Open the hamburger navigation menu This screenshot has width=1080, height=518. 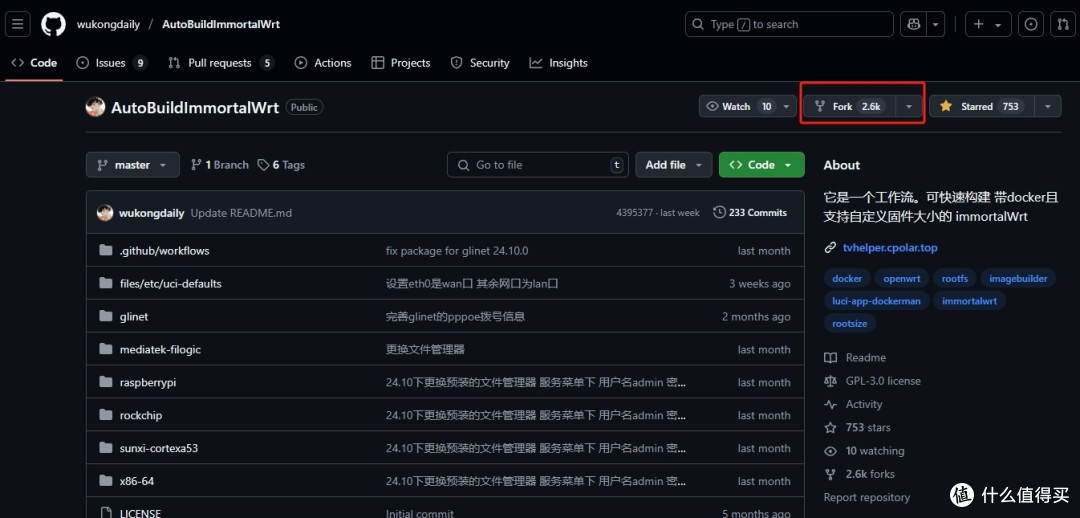pos(17,24)
